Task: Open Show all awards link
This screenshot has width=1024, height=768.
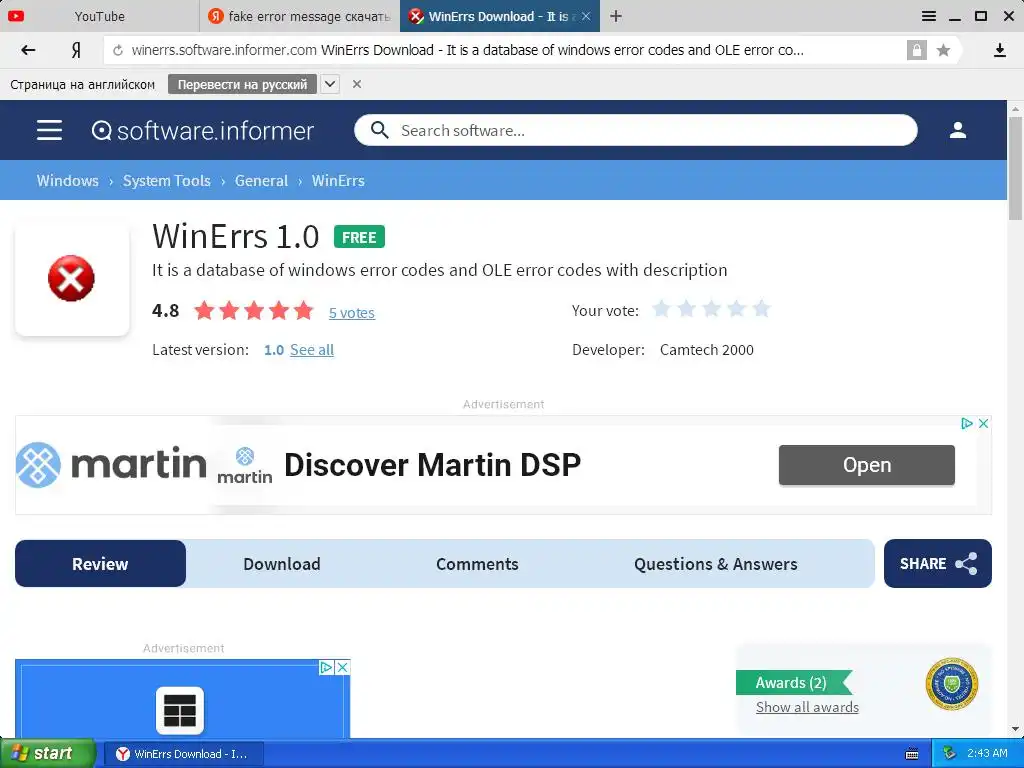Action: (x=807, y=707)
